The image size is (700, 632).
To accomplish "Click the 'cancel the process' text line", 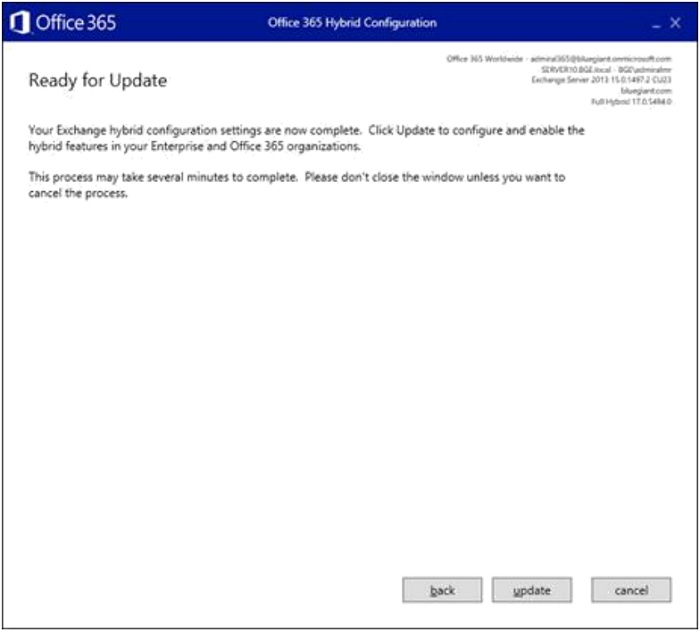I will pyautogui.click(x=78, y=193).
